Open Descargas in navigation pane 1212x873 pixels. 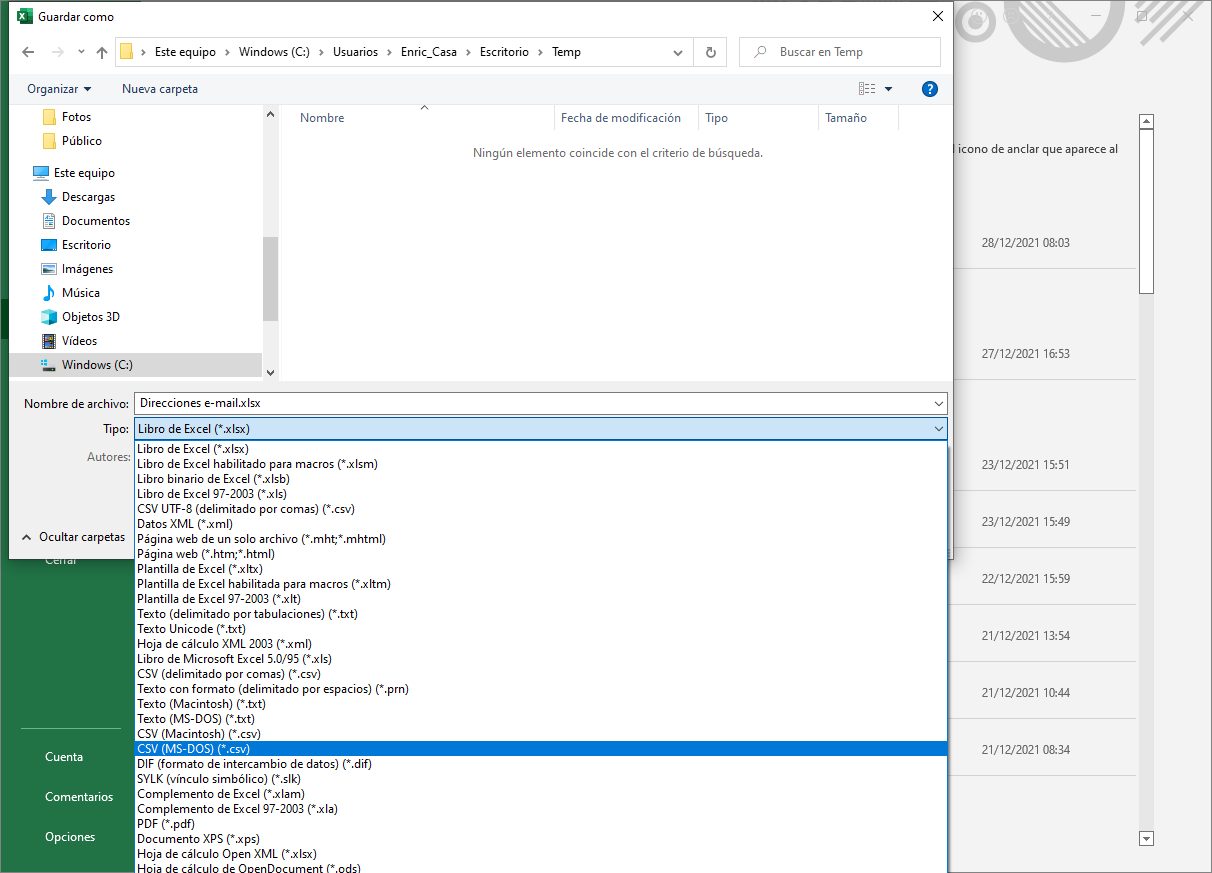pos(88,197)
